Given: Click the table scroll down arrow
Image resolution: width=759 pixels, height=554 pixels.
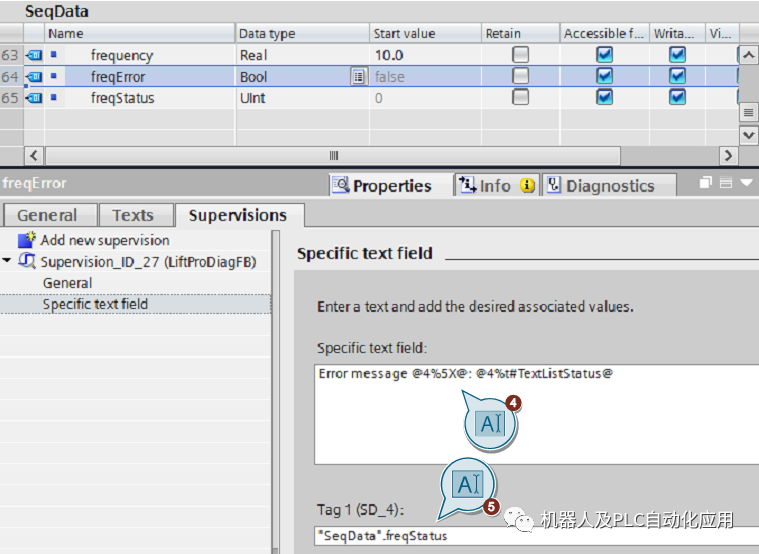Looking at the screenshot, I should [748, 135].
